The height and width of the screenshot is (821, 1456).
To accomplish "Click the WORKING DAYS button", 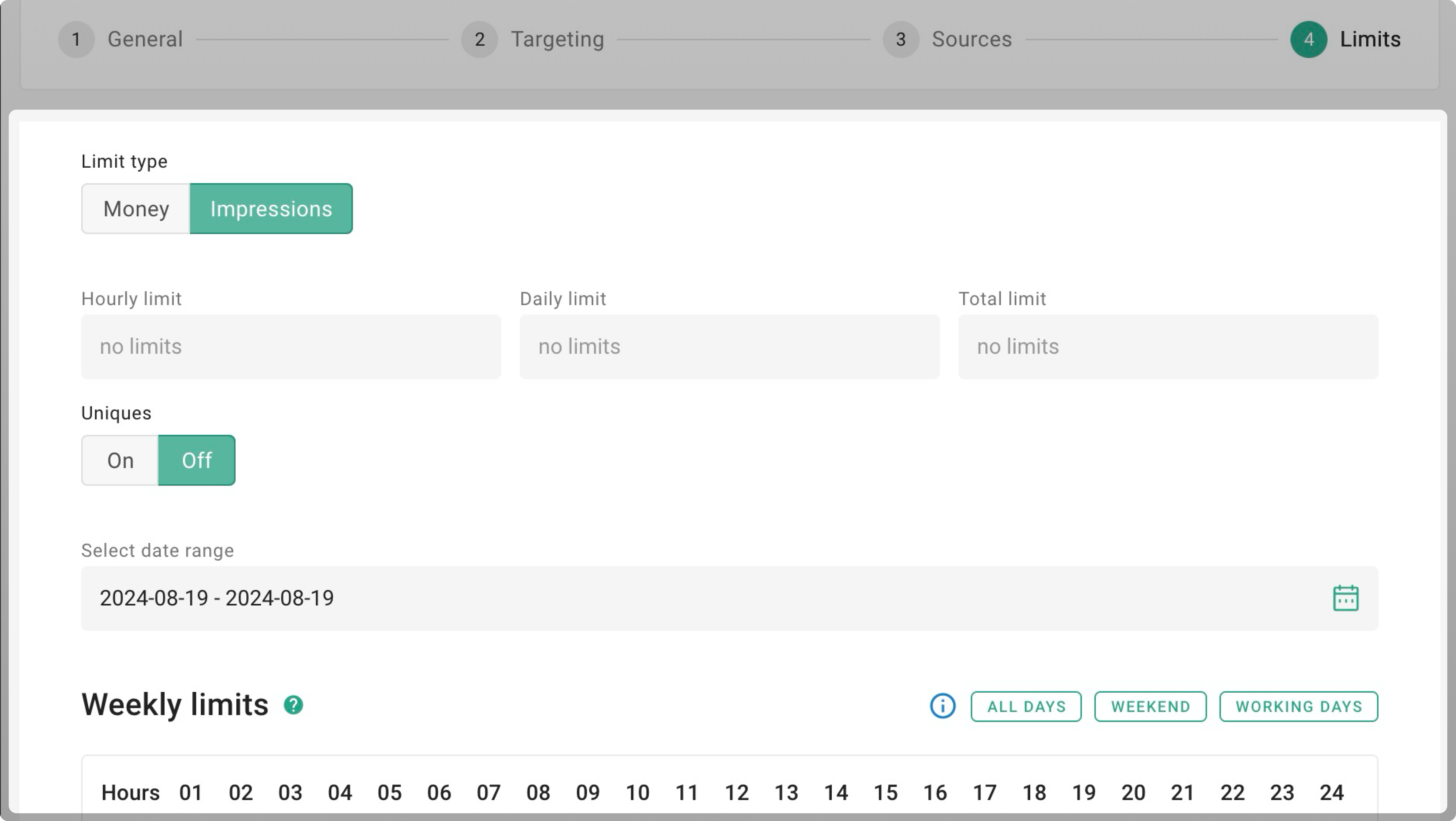I will point(1298,706).
